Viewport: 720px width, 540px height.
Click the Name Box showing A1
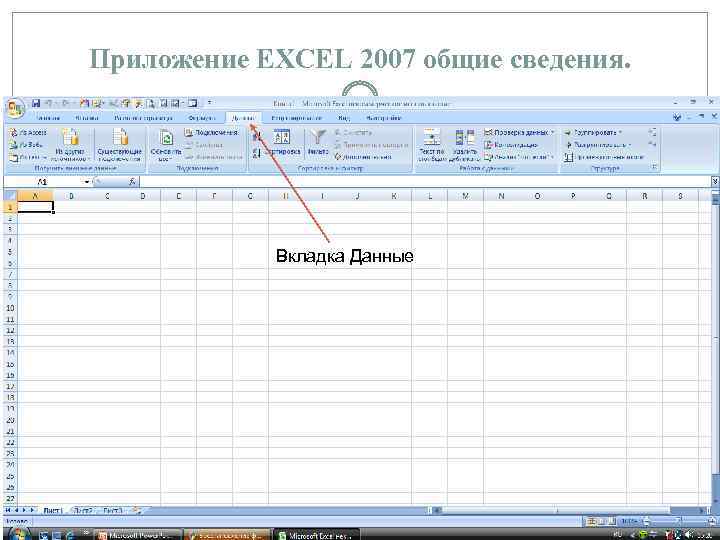point(44,182)
